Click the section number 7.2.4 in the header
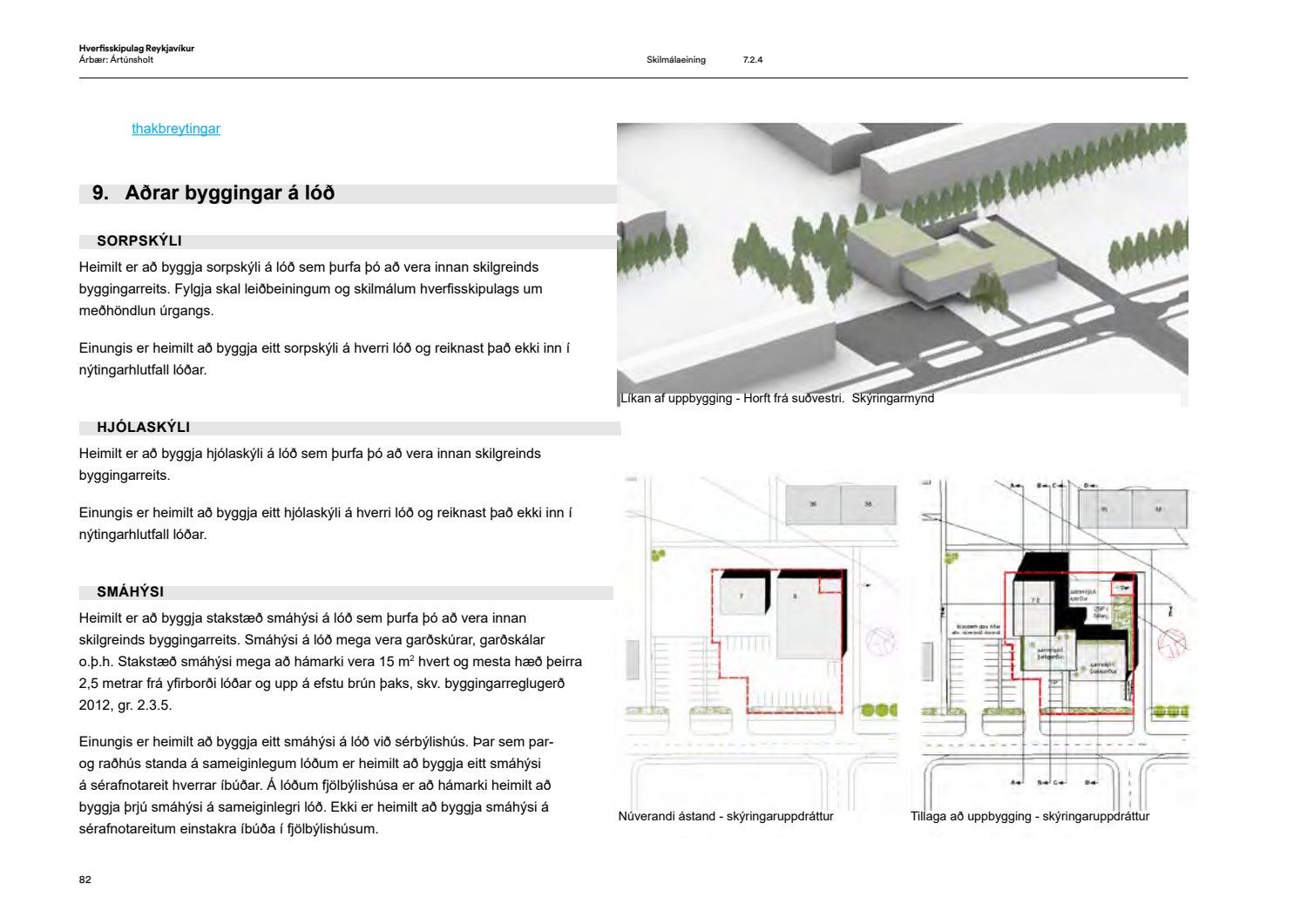The height and width of the screenshot is (924, 1307). tap(753, 60)
